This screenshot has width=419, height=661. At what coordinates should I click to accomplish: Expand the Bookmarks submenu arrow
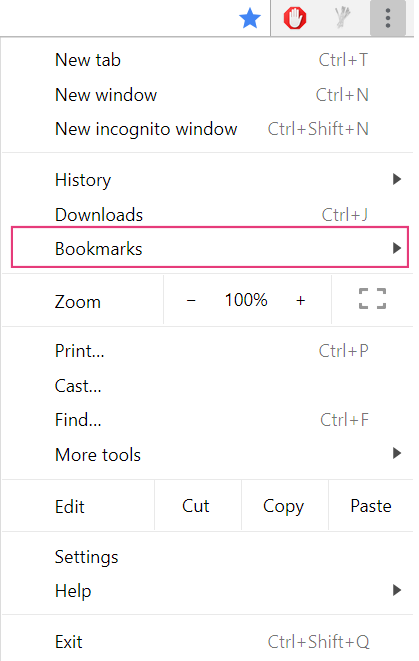pos(397,248)
